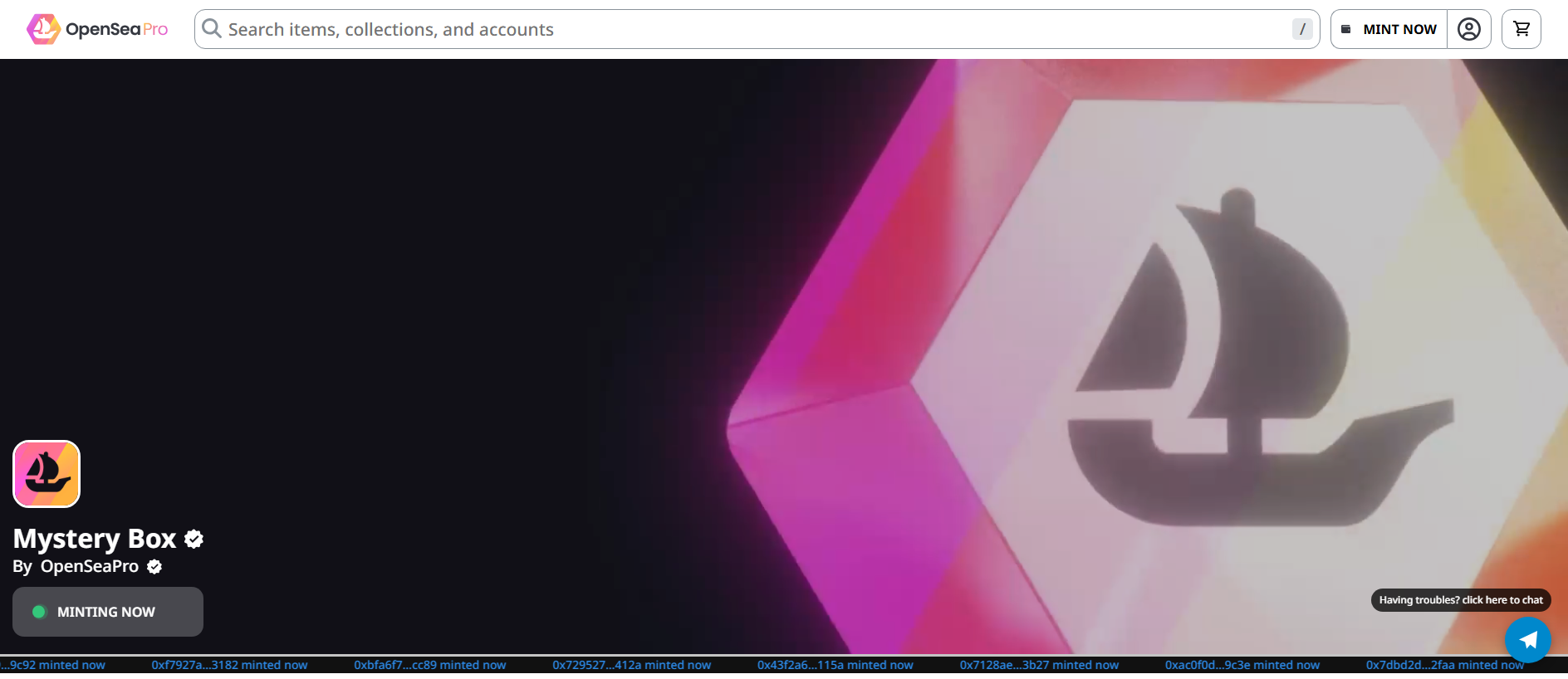
Task: Focus the search items and collections field
Action: point(757,29)
